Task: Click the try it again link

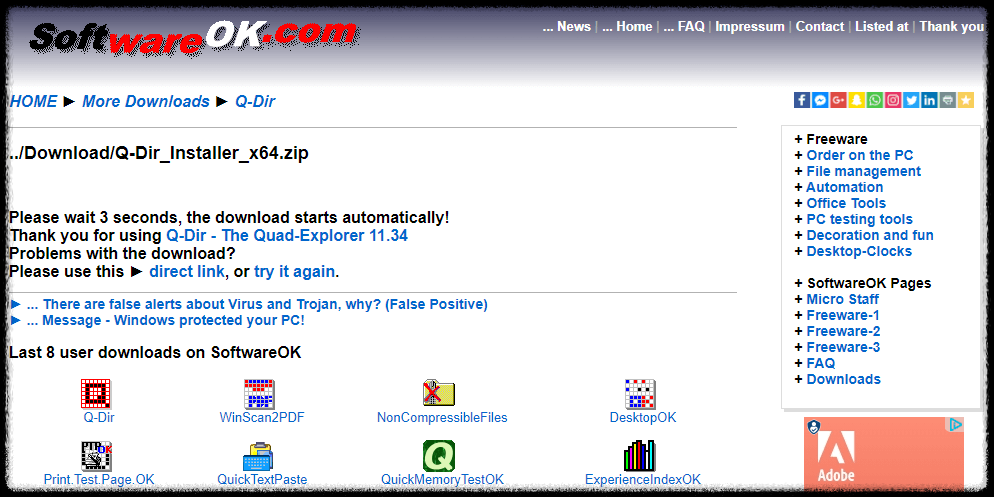Action: (x=294, y=272)
